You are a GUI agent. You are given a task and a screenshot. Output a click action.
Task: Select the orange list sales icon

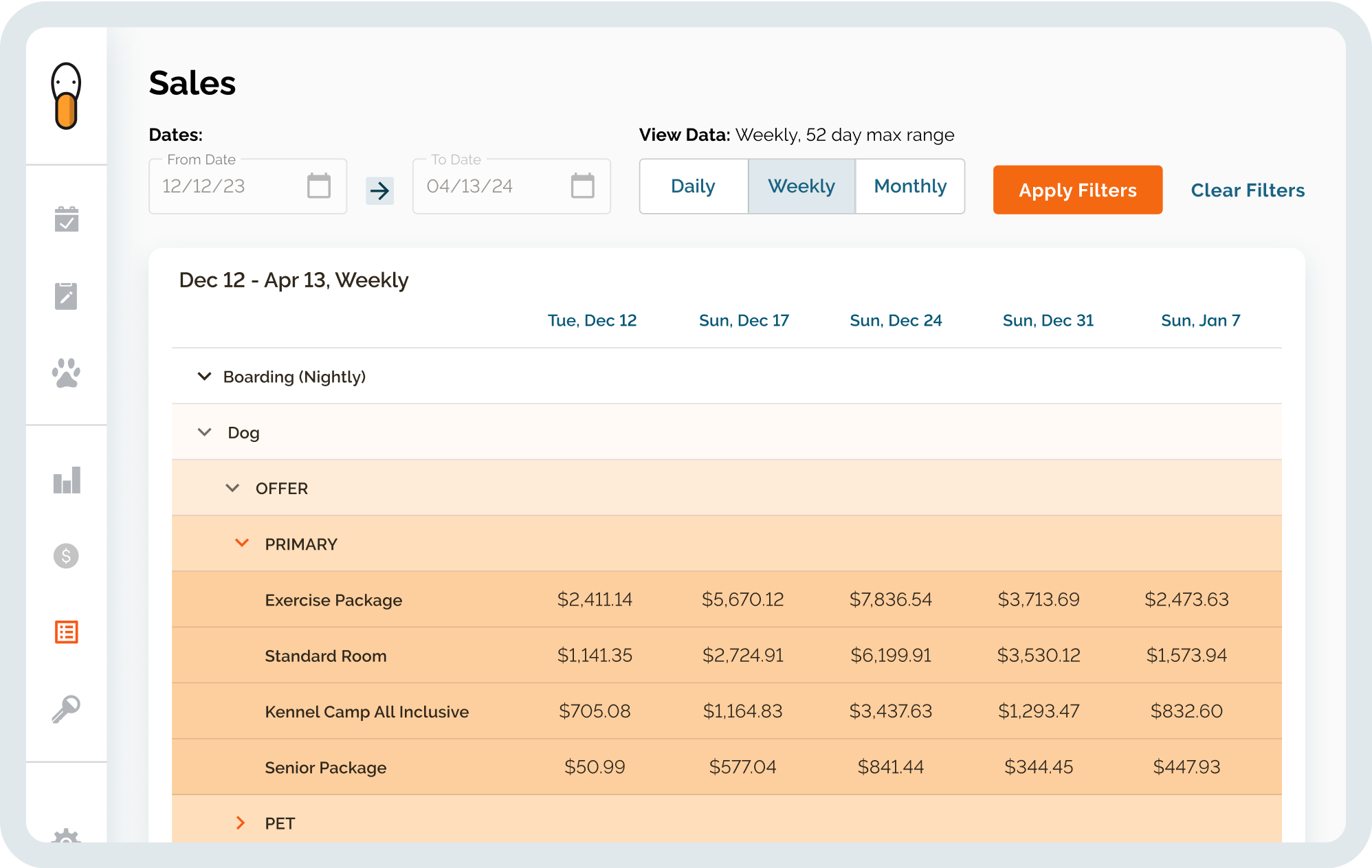click(x=67, y=632)
